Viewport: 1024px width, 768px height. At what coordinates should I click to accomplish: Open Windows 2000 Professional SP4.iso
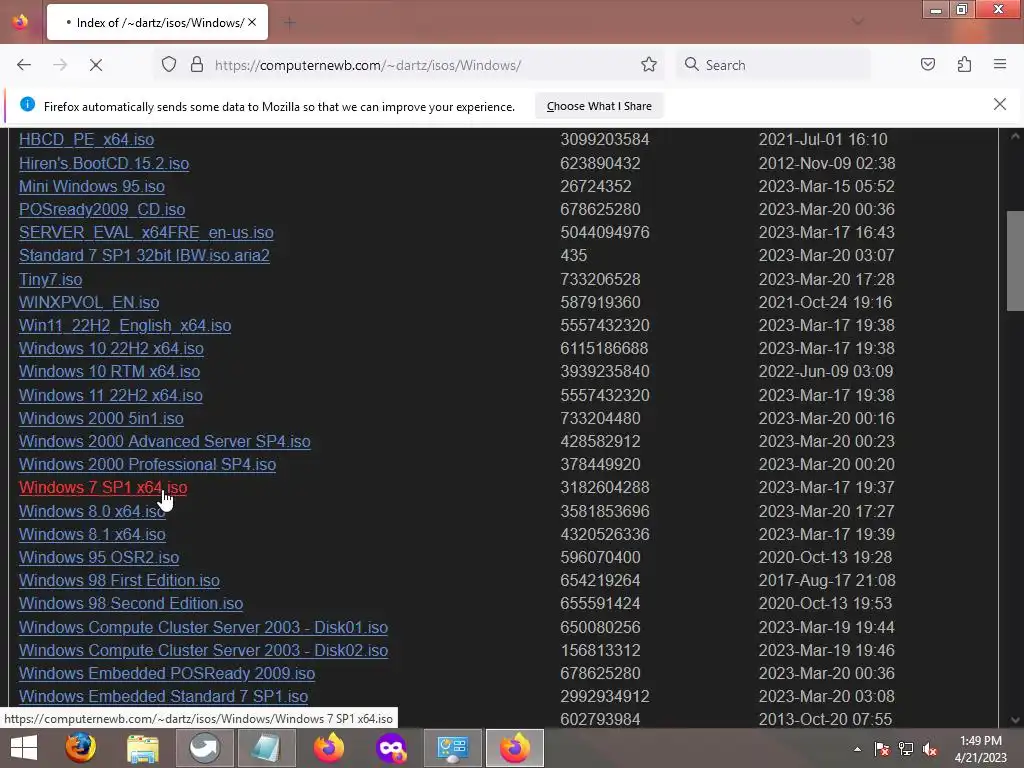[x=148, y=464]
